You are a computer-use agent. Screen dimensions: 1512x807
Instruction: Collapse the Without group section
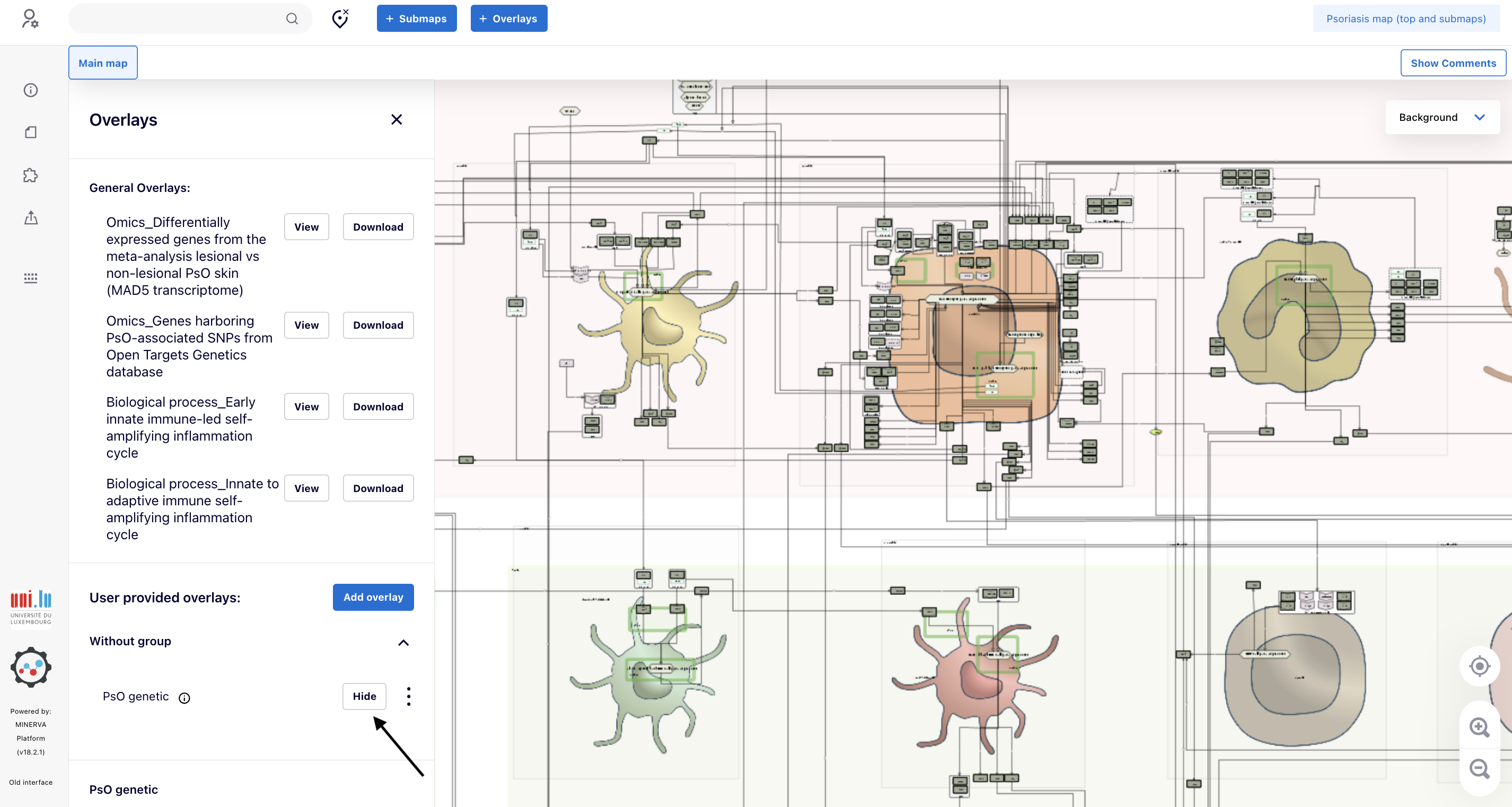[x=403, y=643]
